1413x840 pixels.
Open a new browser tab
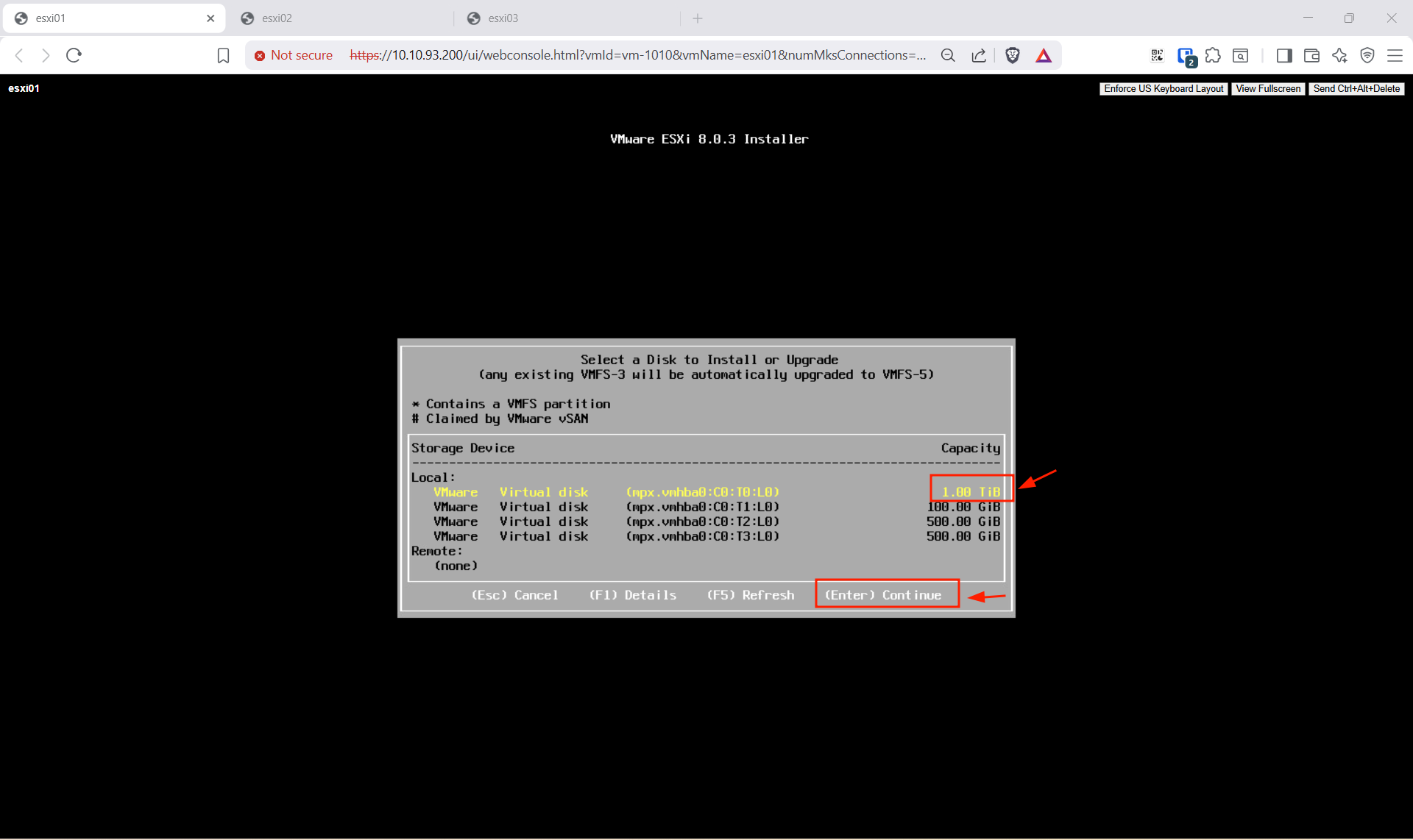tap(698, 18)
